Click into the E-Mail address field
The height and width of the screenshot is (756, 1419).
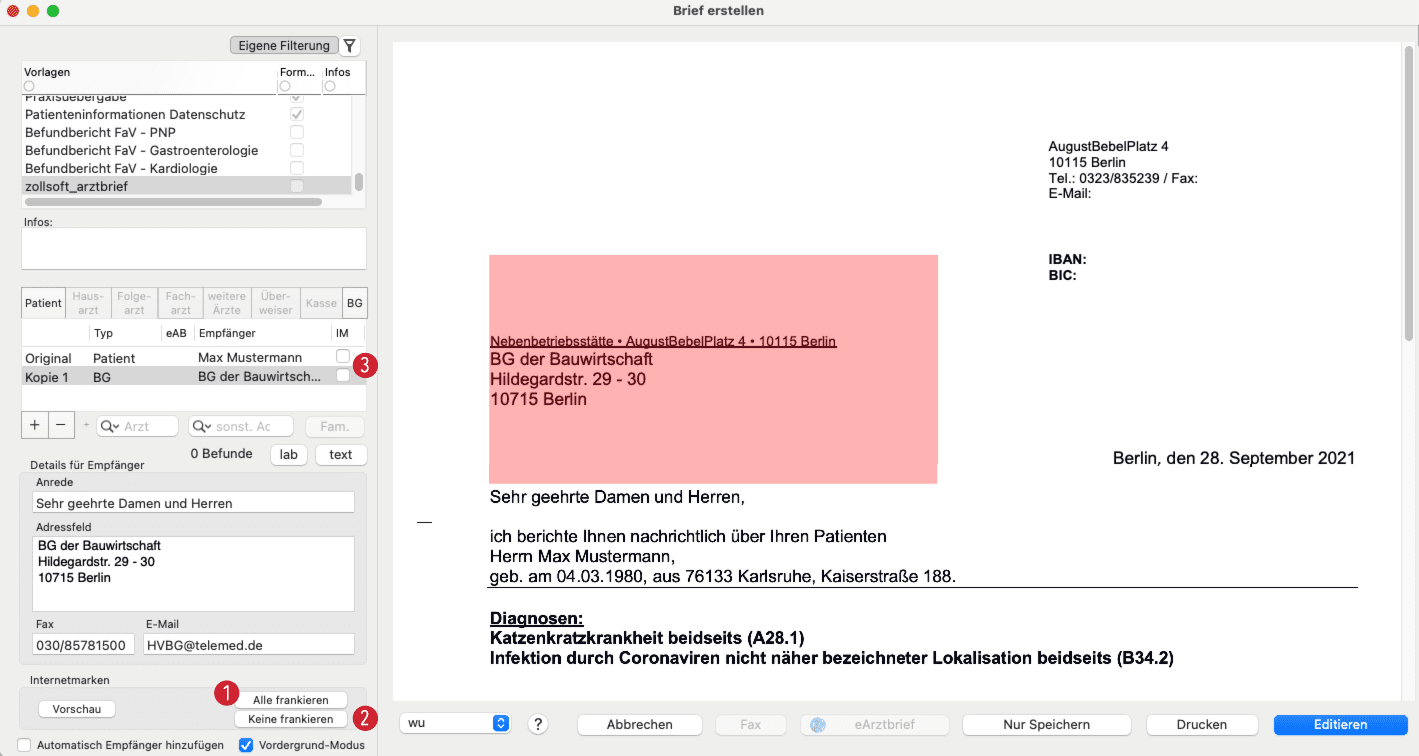pyautogui.click(x=249, y=645)
